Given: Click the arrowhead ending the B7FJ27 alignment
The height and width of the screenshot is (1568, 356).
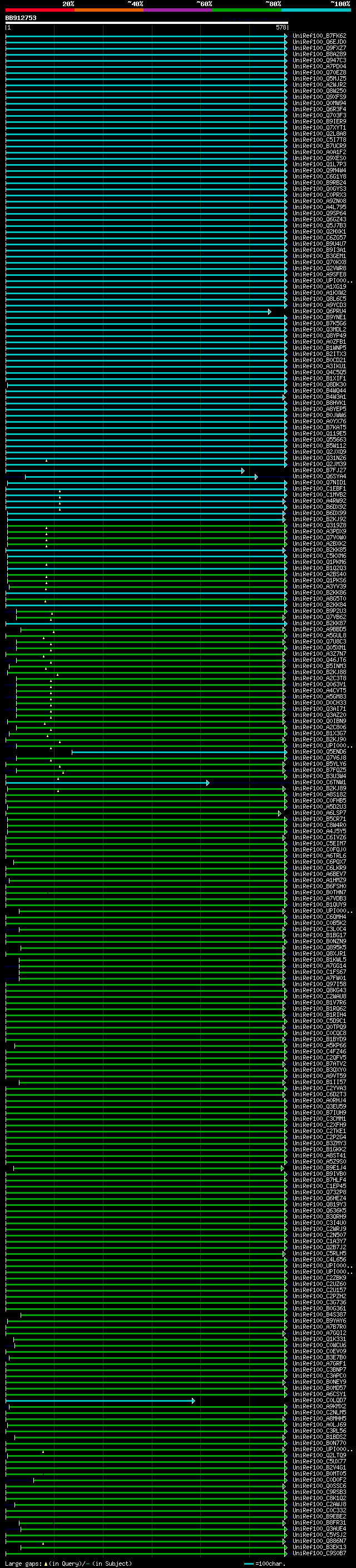Looking at the screenshot, I should click(243, 471).
